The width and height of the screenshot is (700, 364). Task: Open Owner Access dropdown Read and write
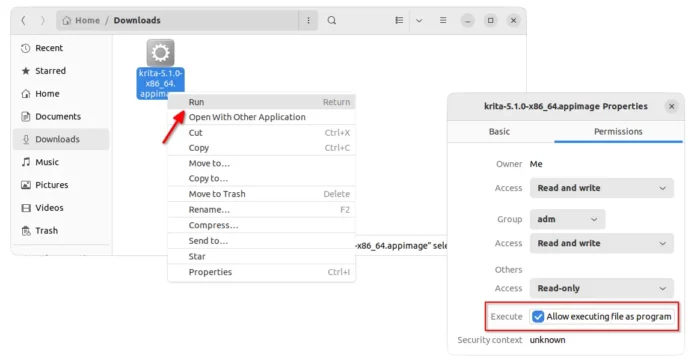tap(602, 188)
